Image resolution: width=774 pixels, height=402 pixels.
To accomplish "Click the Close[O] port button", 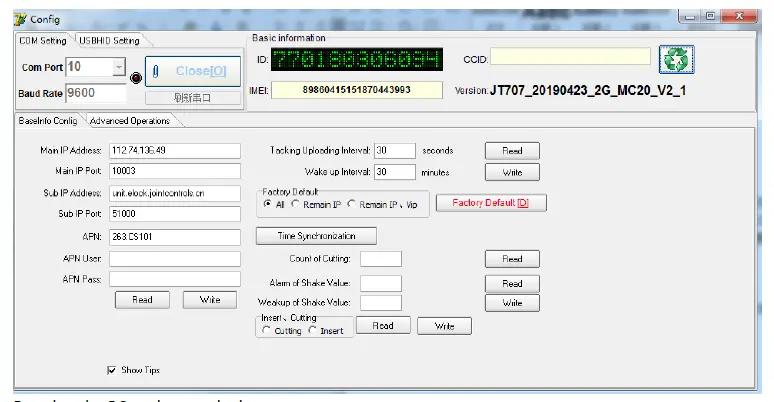I will (193, 71).
